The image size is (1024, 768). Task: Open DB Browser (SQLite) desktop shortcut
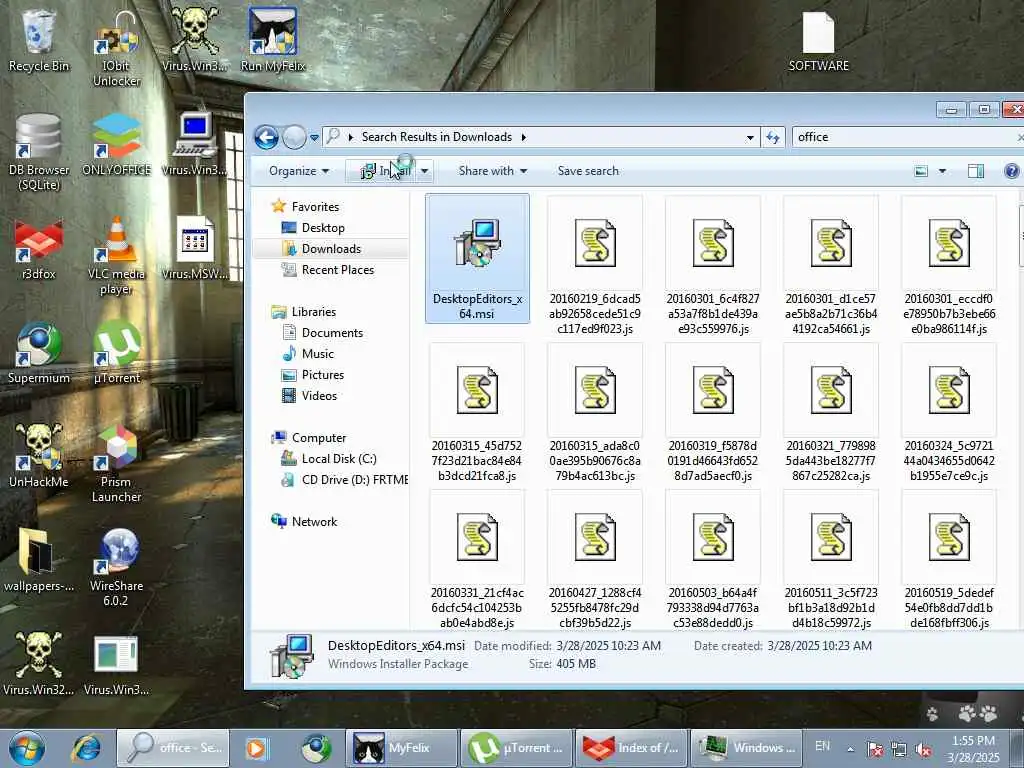coord(39,153)
